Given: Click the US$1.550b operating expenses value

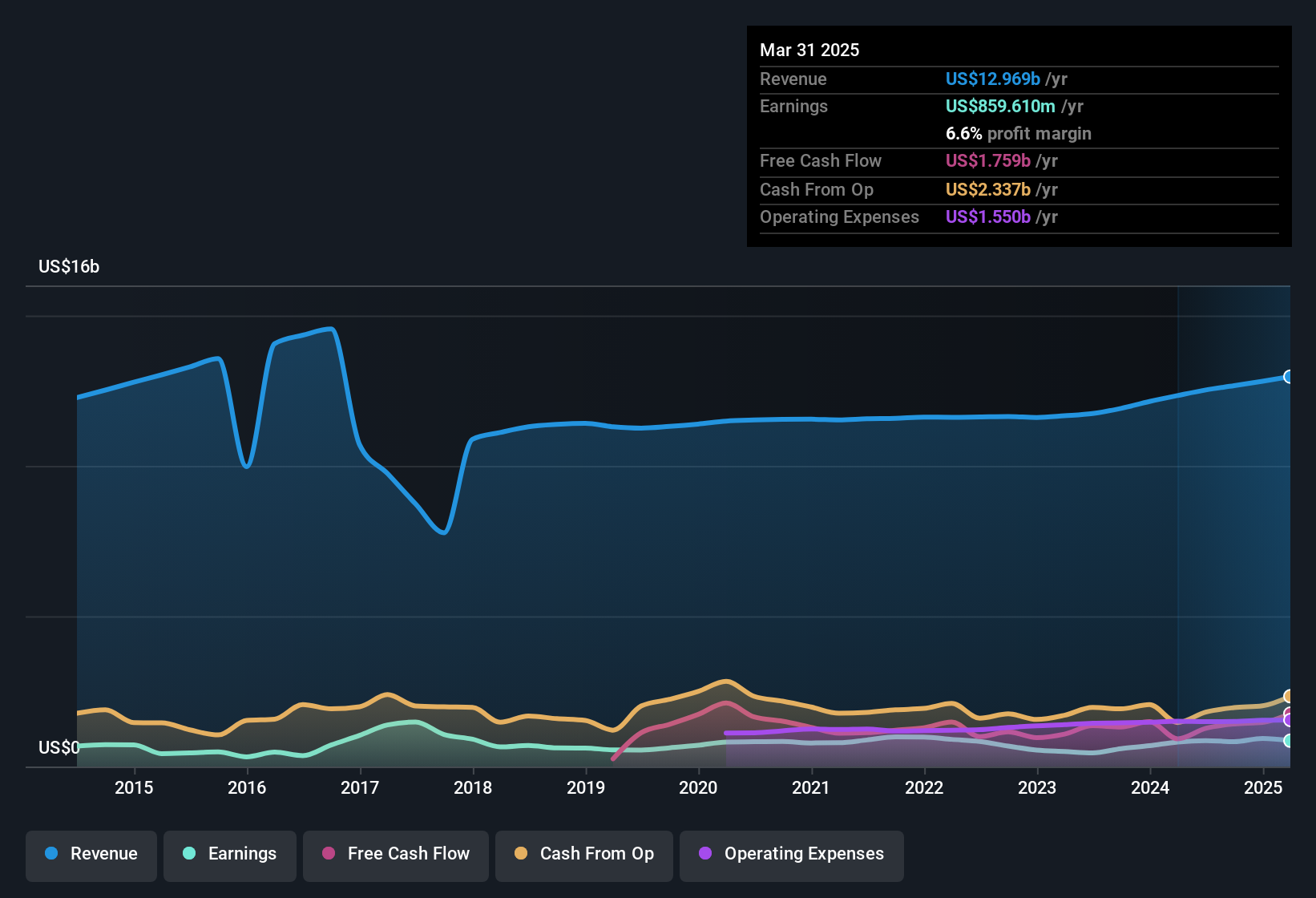Looking at the screenshot, I should pos(988,216).
